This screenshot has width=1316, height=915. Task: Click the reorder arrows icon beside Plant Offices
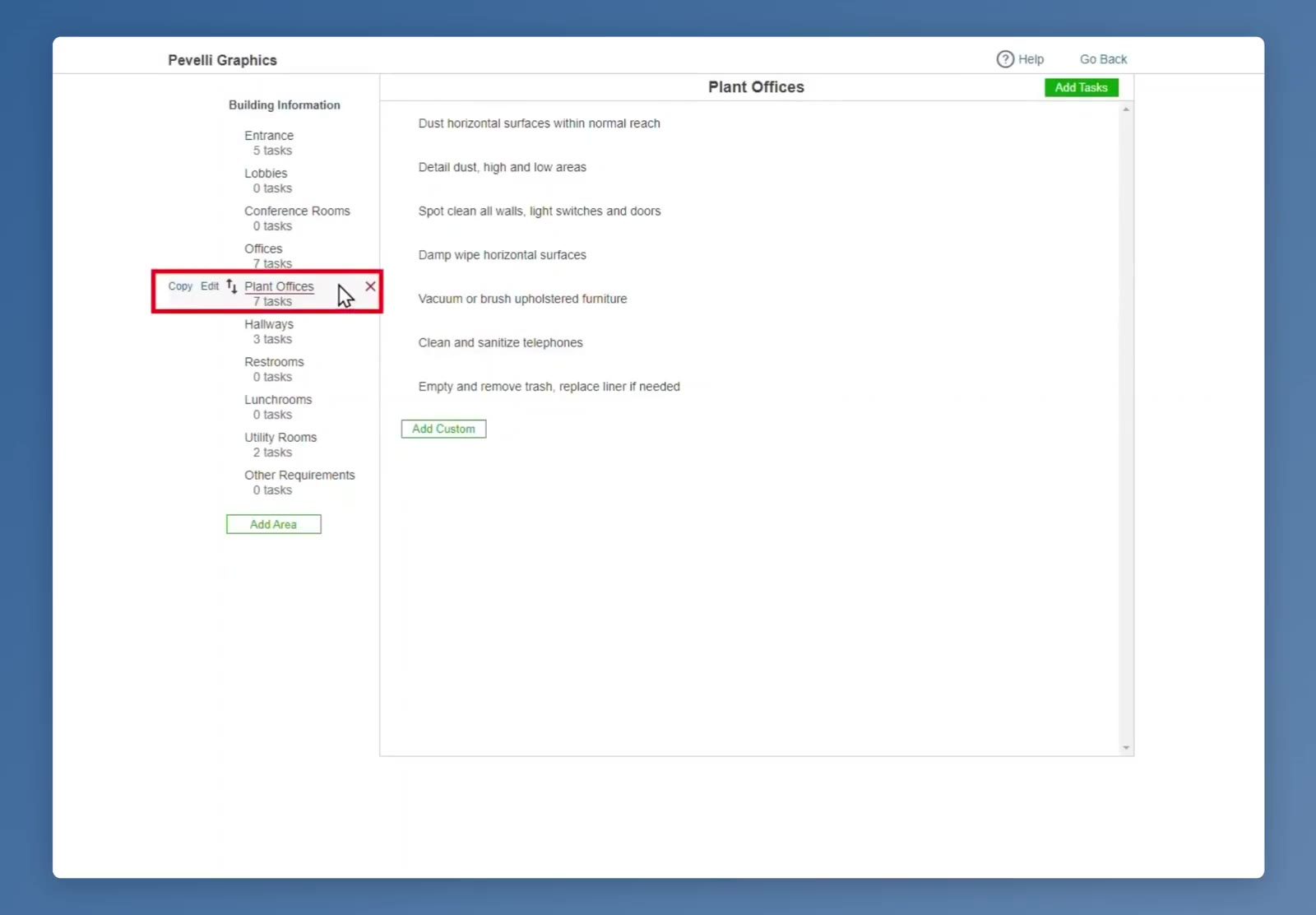pyautogui.click(x=232, y=286)
